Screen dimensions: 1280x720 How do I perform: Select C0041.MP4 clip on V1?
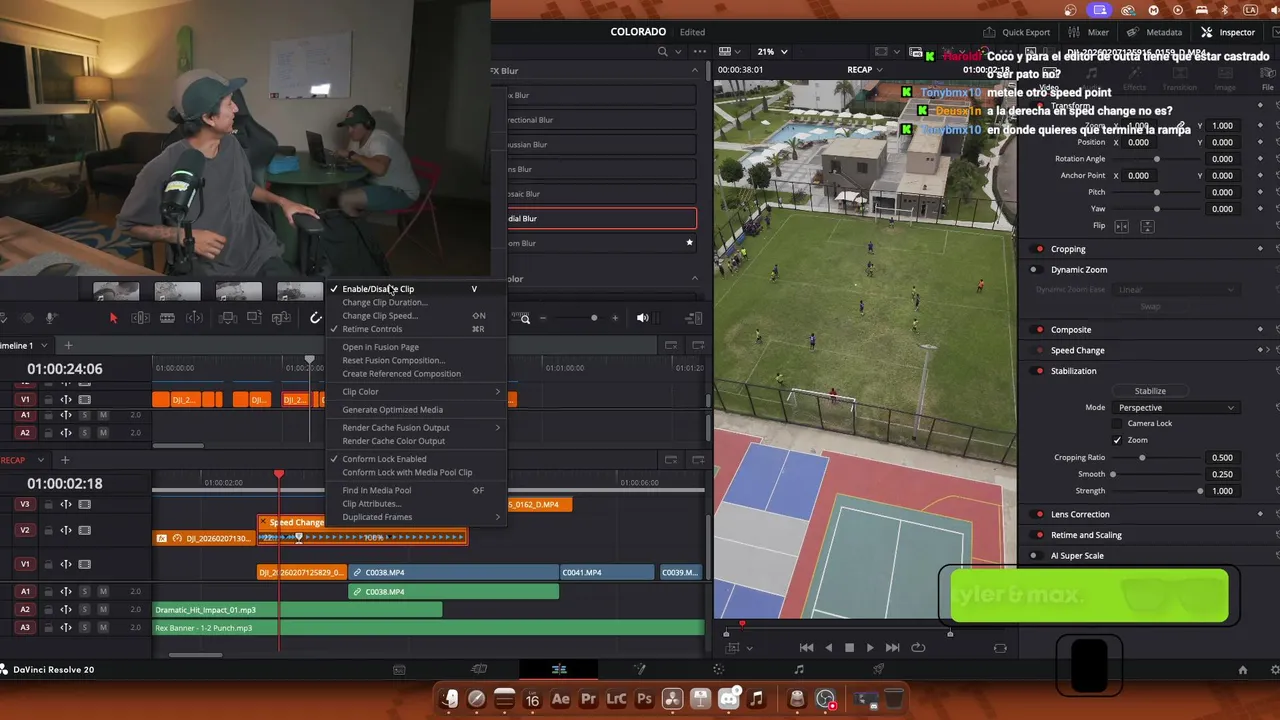pyautogui.click(x=606, y=573)
